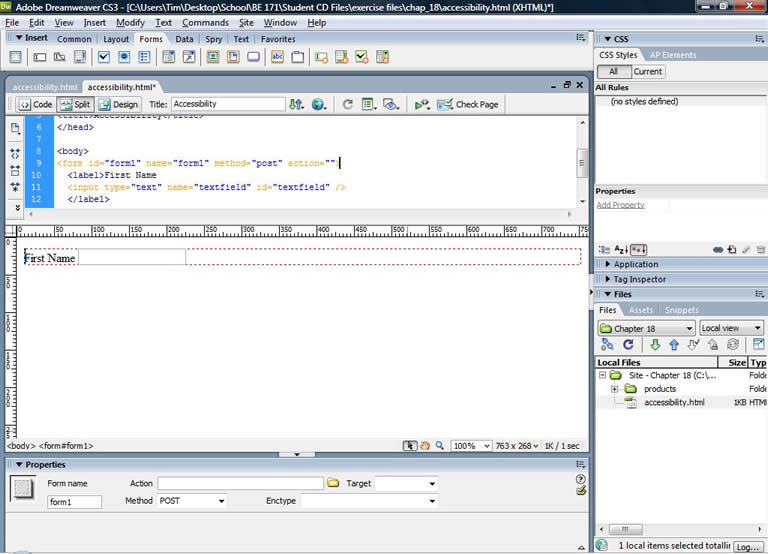
Task: Switch Insert bar to Spry tab
Action: click(x=214, y=39)
